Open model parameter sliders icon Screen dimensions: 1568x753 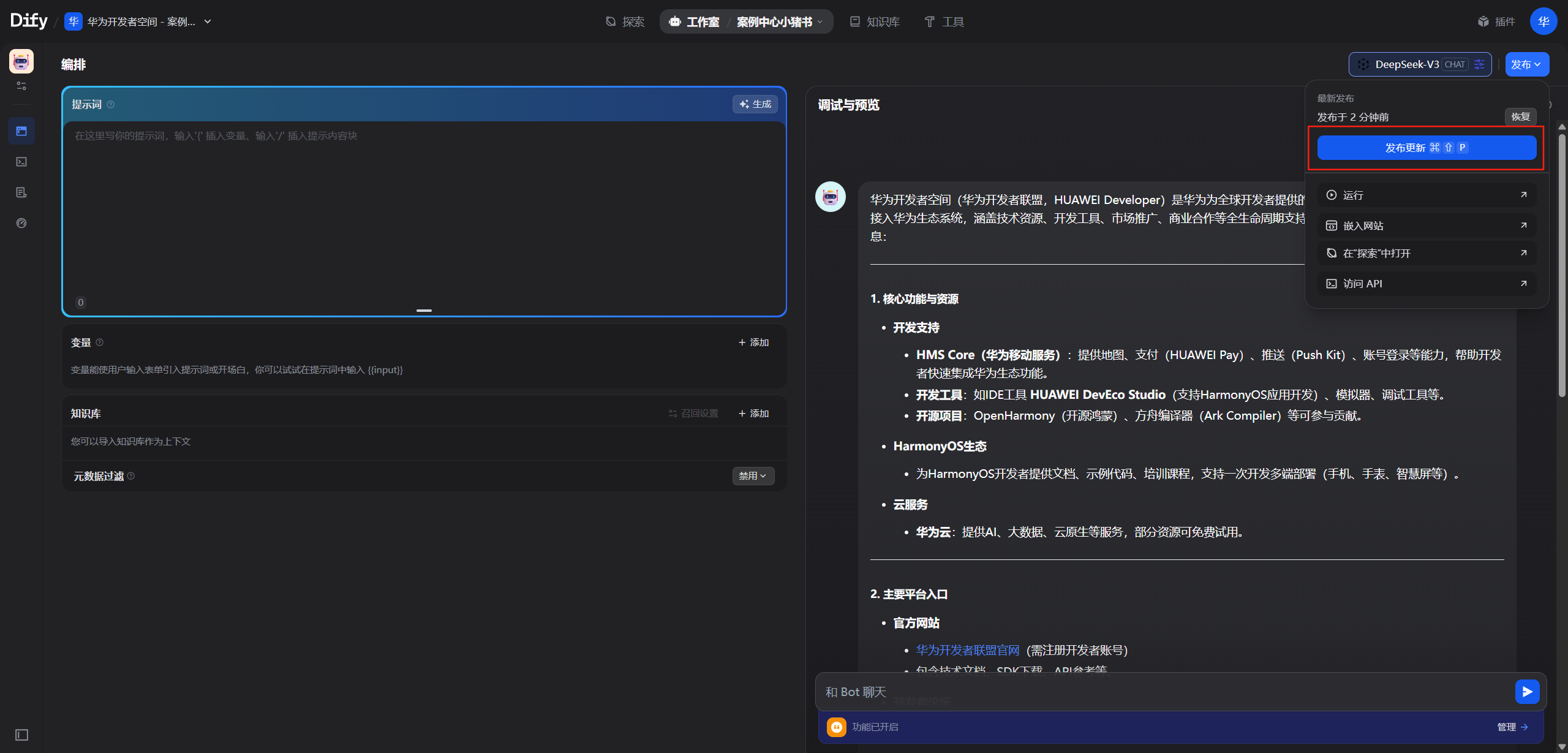click(x=1479, y=64)
